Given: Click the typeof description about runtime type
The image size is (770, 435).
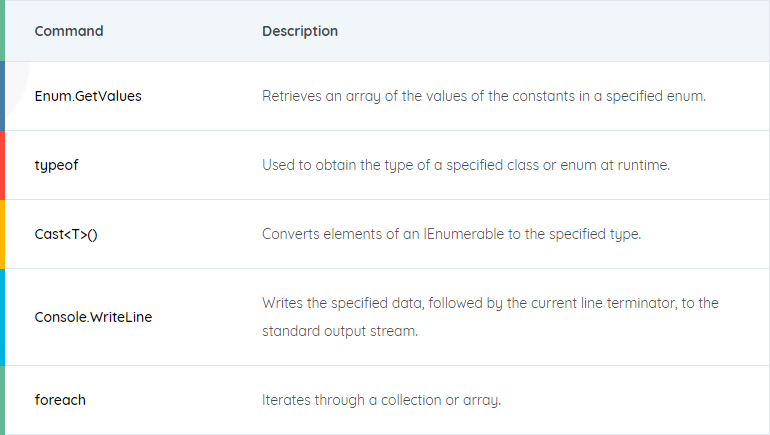Looking at the screenshot, I should tap(466, 165).
